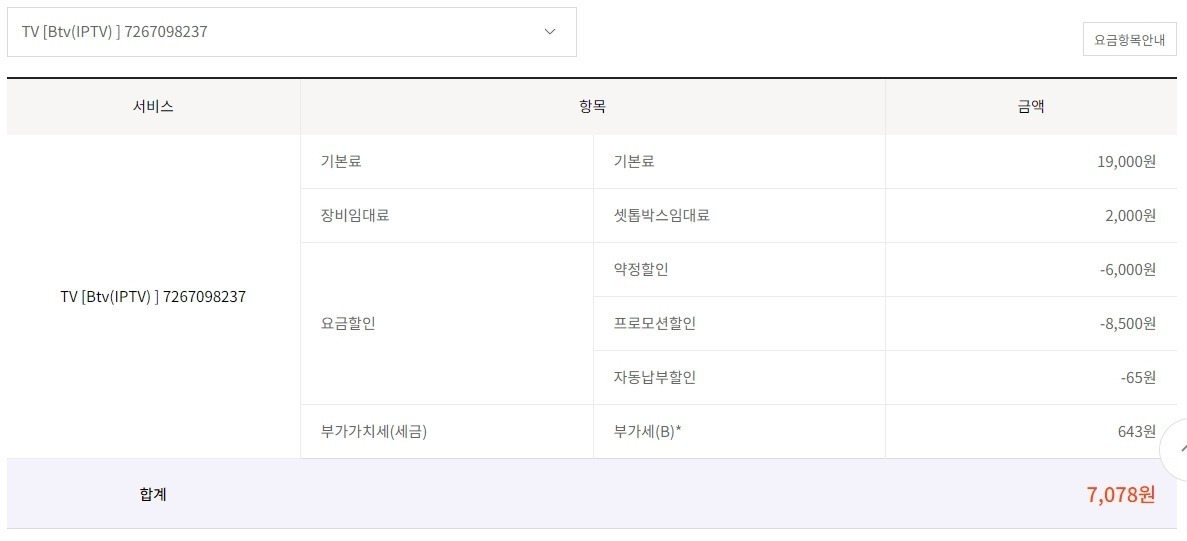Click the 요금할인 category cell
The image size is (1187, 541).
tap(348, 323)
